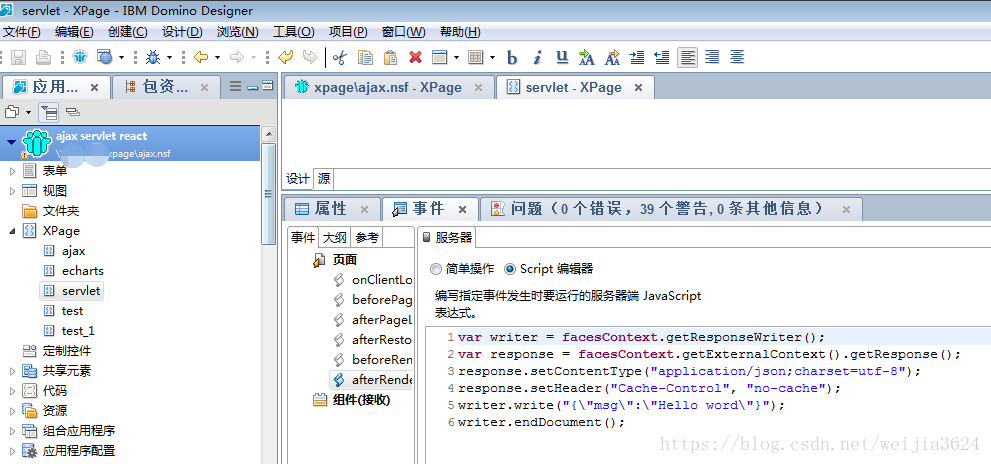
Task: Open the 编辑(E) menu
Action: [x=74, y=32]
